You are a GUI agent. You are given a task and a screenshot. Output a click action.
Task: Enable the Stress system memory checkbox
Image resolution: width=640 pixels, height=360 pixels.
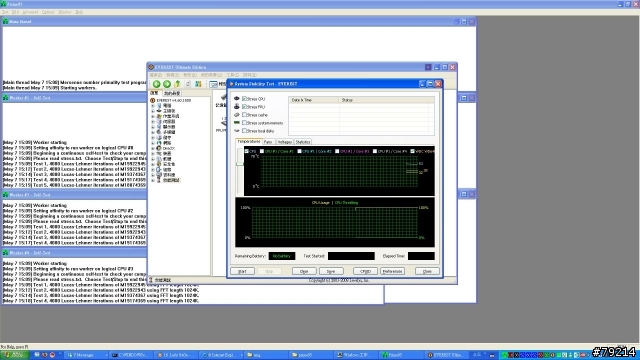coord(244,122)
